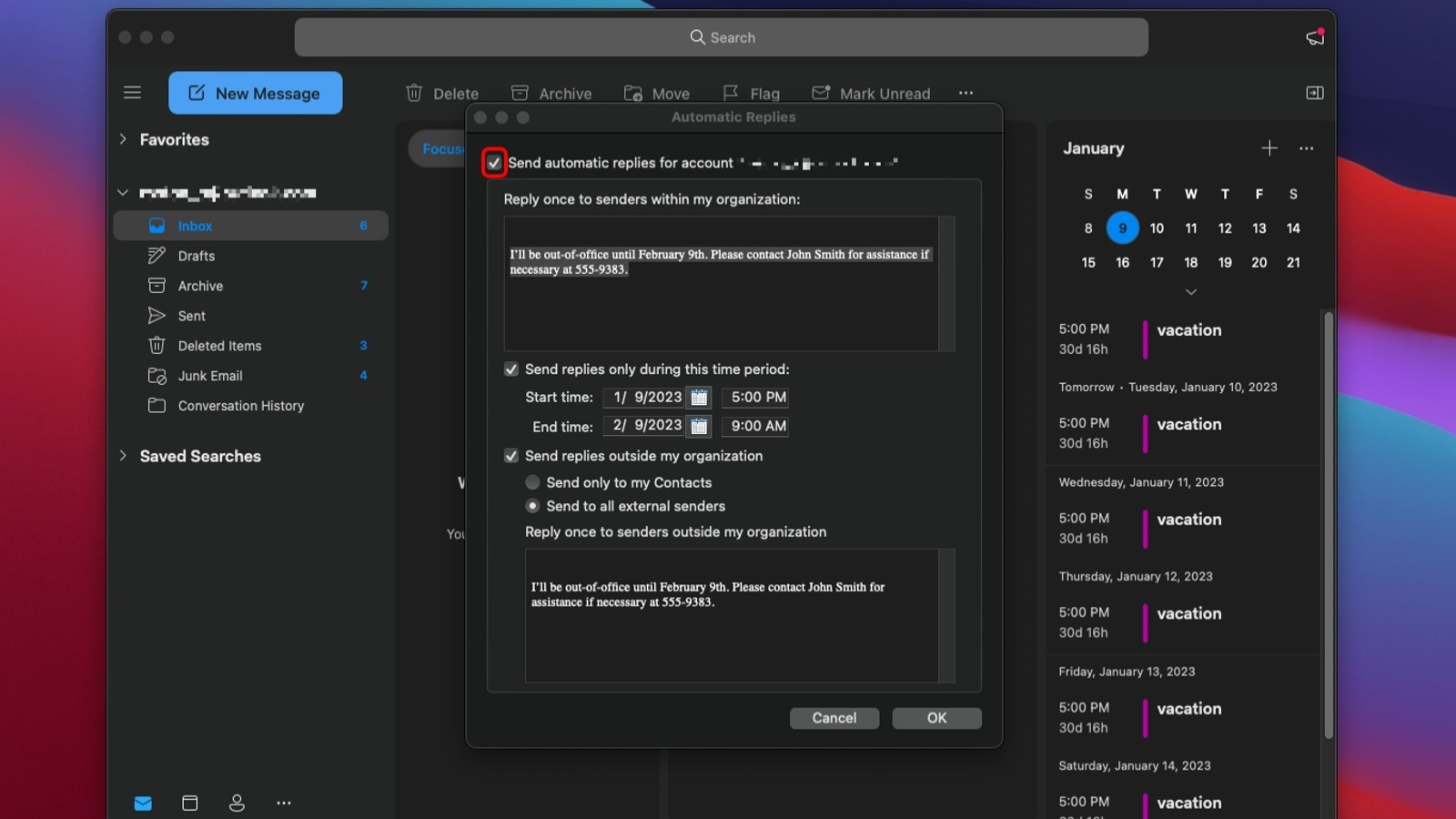The width and height of the screenshot is (1456, 819).
Task: Select January 18 in mini calendar
Action: (1190, 263)
